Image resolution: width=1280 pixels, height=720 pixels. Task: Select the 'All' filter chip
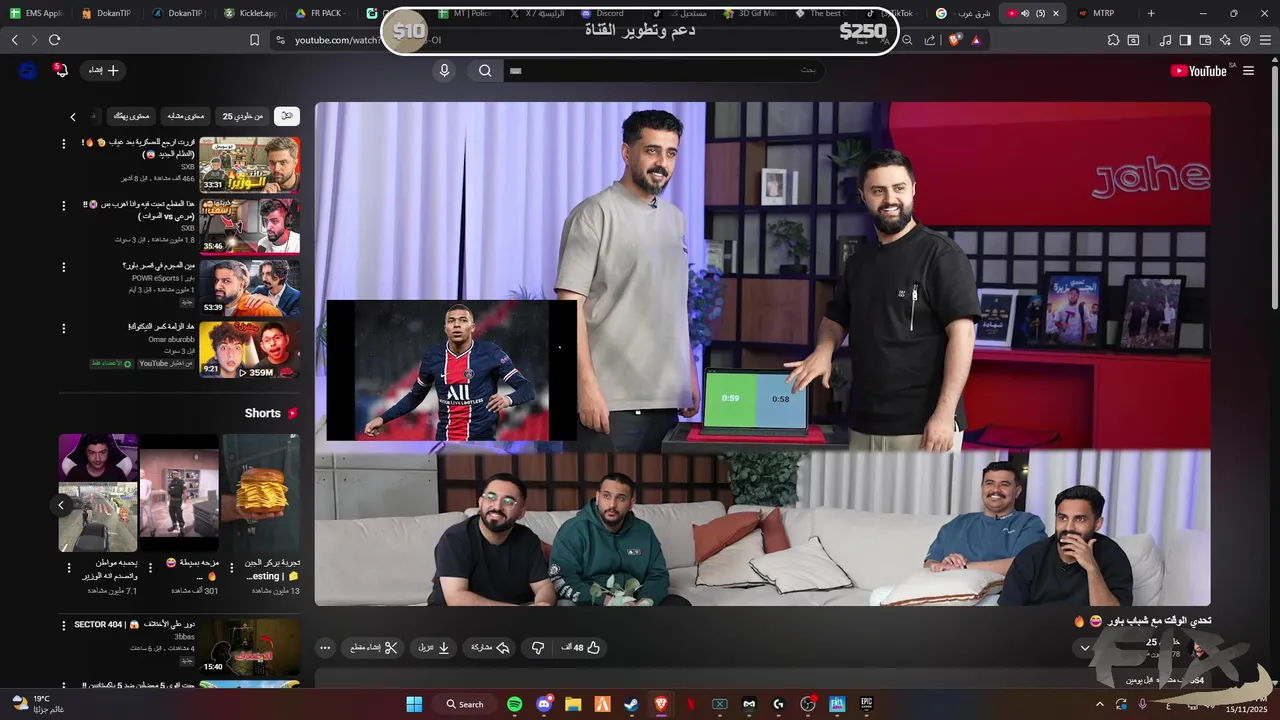(x=287, y=116)
